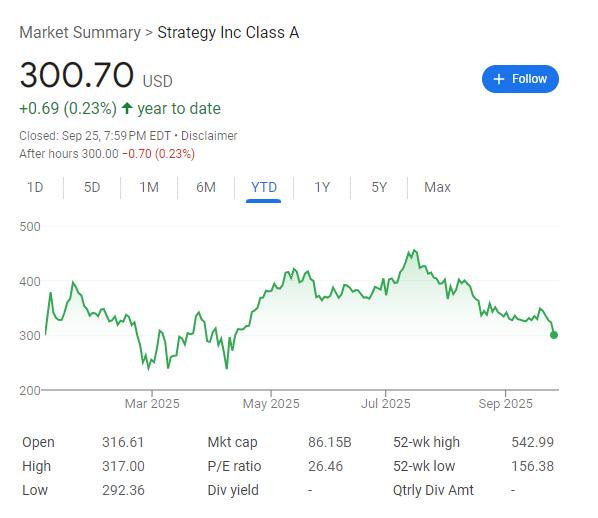The image size is (598, 518).
Task: Click the May 2025 axis marker
Action: (x=271, y=404)
